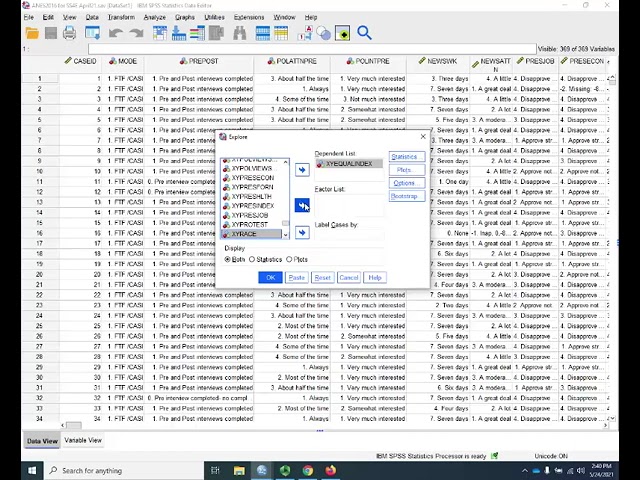Click the Paste button in Explore
The width and height of the screenshot is (640, 480).
[297, 278]
